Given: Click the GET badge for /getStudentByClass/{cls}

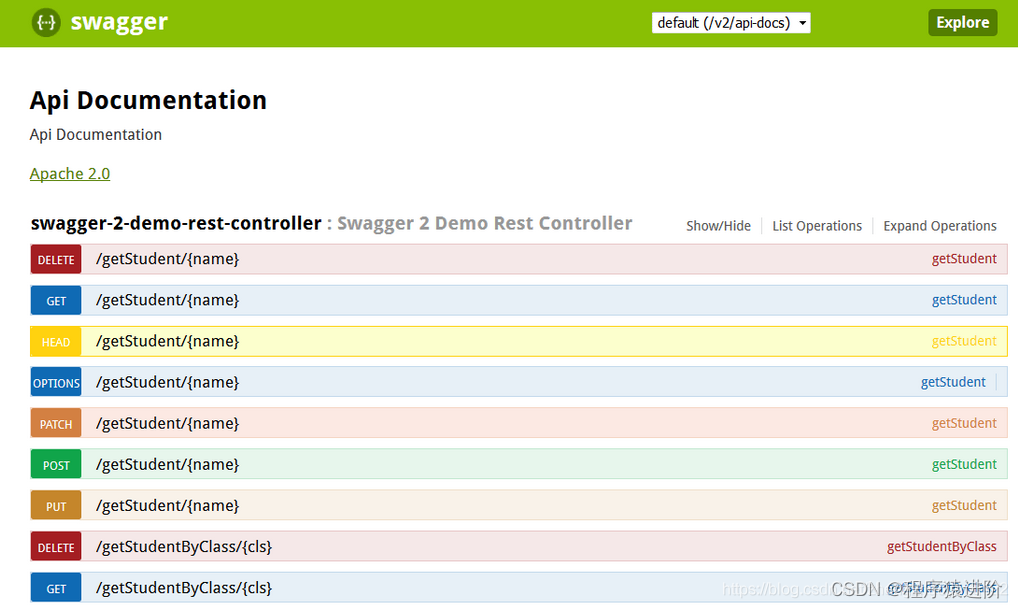Looking at the screenshot, I should [x=56, y=588].
